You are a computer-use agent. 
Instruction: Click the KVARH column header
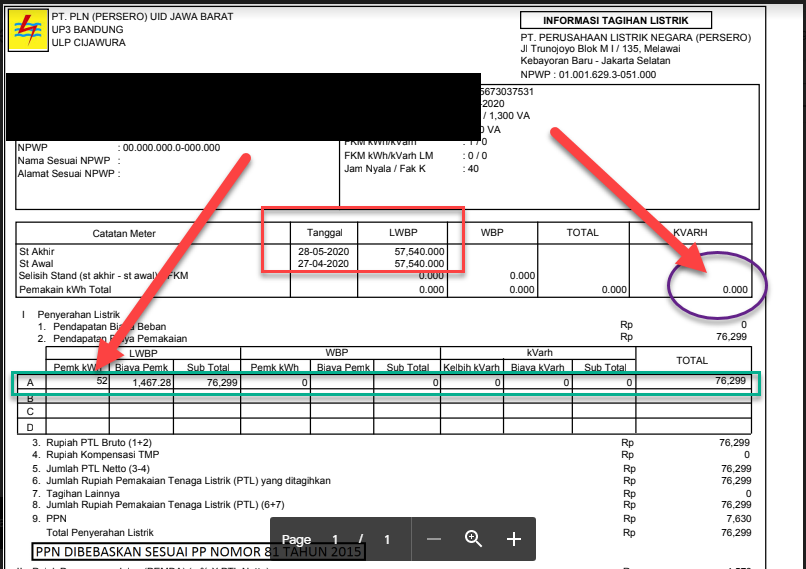click(x=690, y=233)
